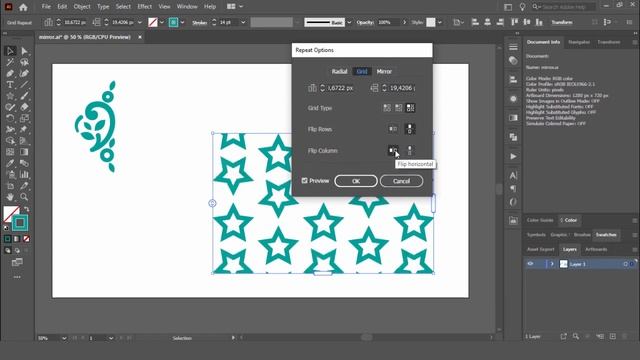Open stroke weight dropdown in control bar
The image size is (640, 360).
coord(243,22)
